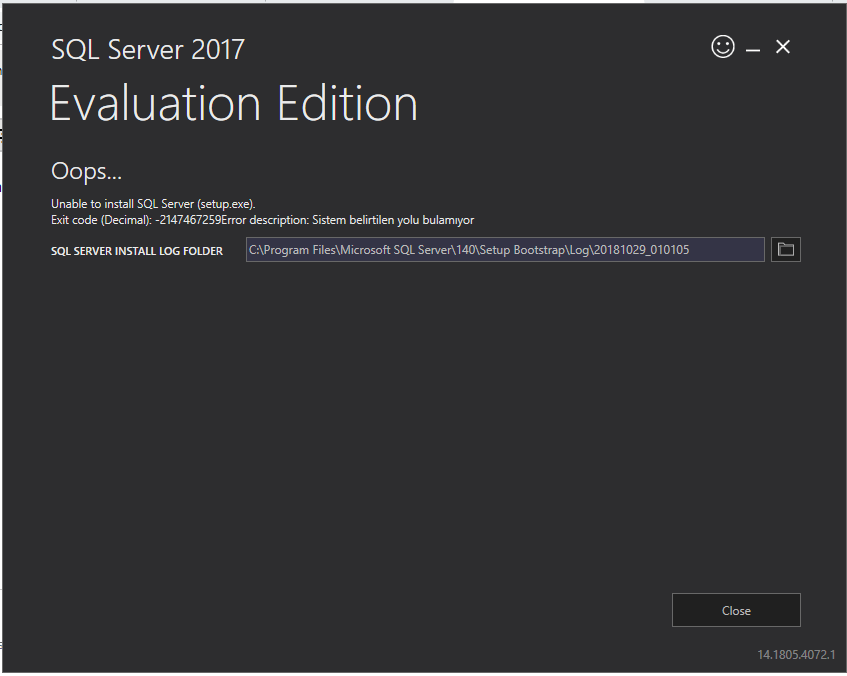
Task: Click the 'SQL Server 2017' heading
Action: point(147,49)
